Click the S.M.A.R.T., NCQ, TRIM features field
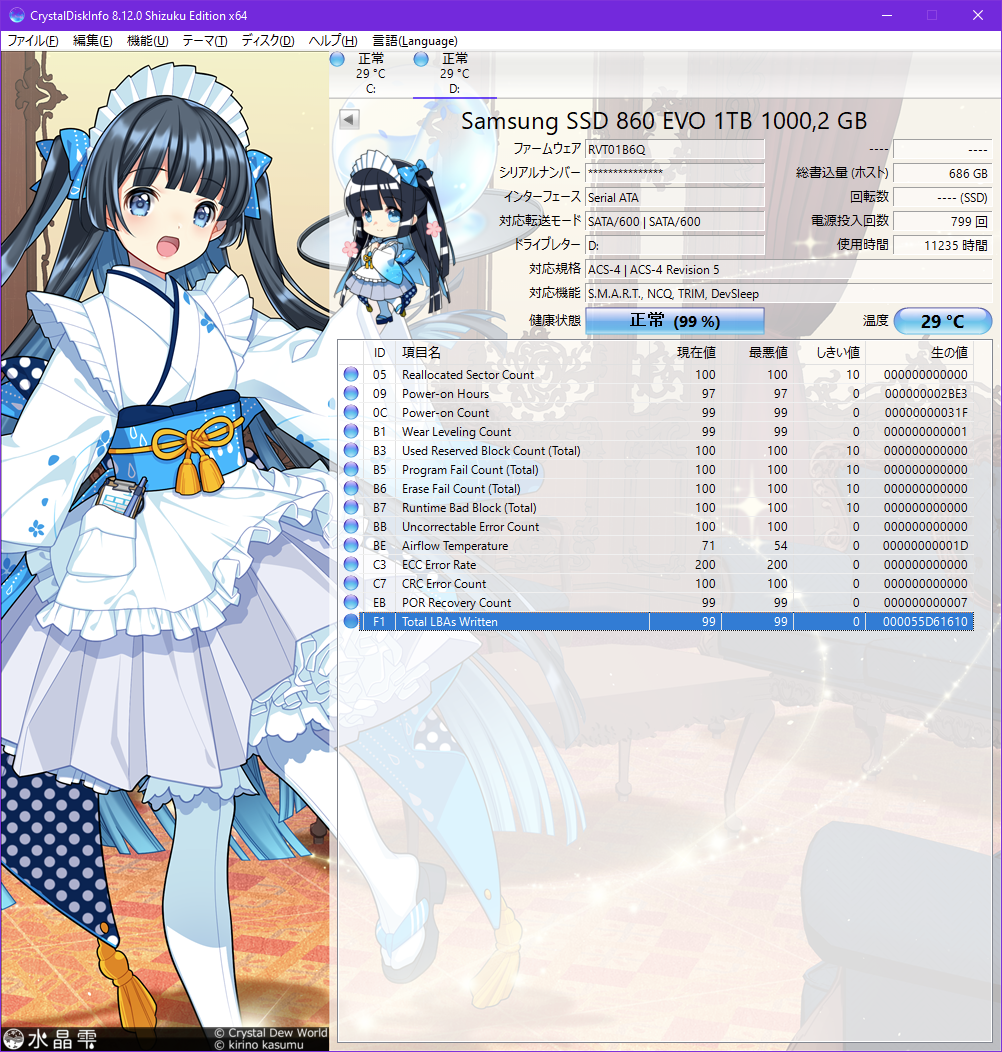The image size is (1002, 1052). pos(789,294)
